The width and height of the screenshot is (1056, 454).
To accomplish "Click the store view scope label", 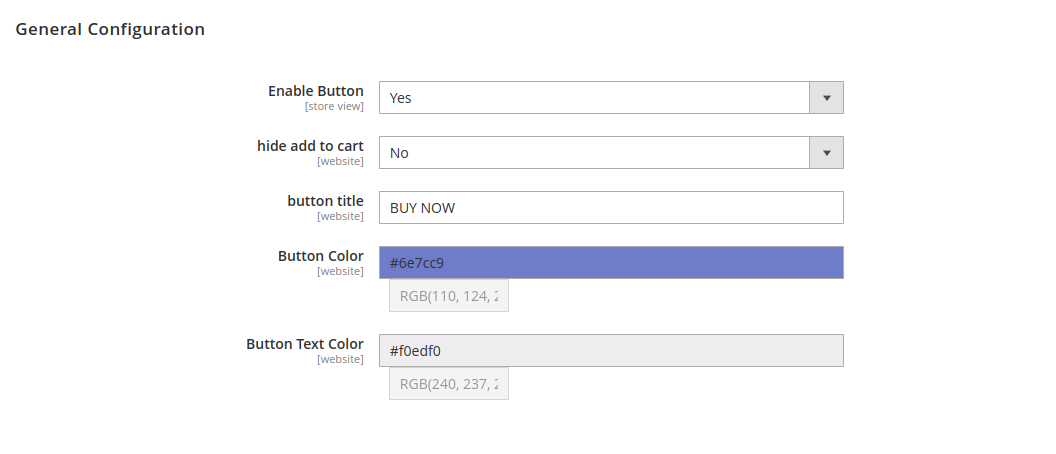I will point(334,106).
